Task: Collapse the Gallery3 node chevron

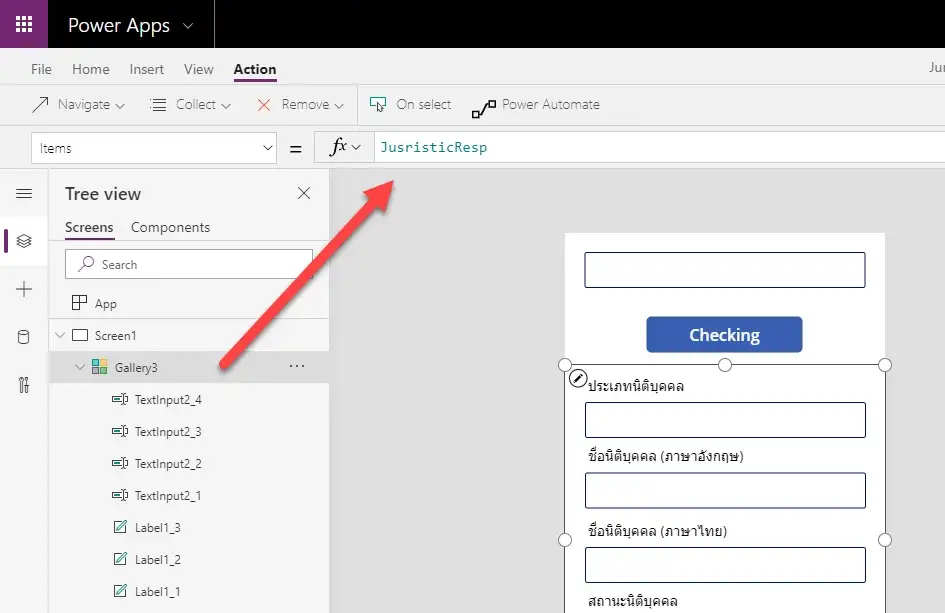Action: coord(80,367)
